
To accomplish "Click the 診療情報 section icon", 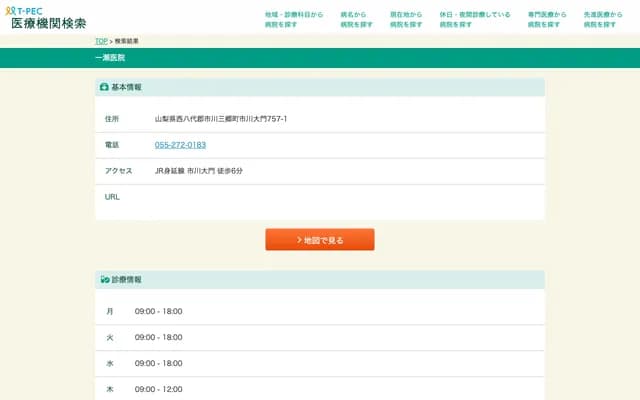I will click(x=104, y=280).
